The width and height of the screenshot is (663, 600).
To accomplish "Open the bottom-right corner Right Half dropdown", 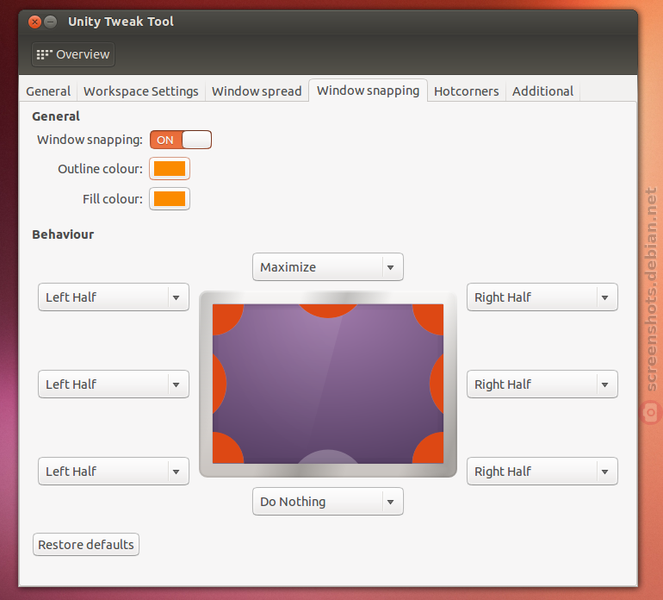I will [x=542, y=471].
